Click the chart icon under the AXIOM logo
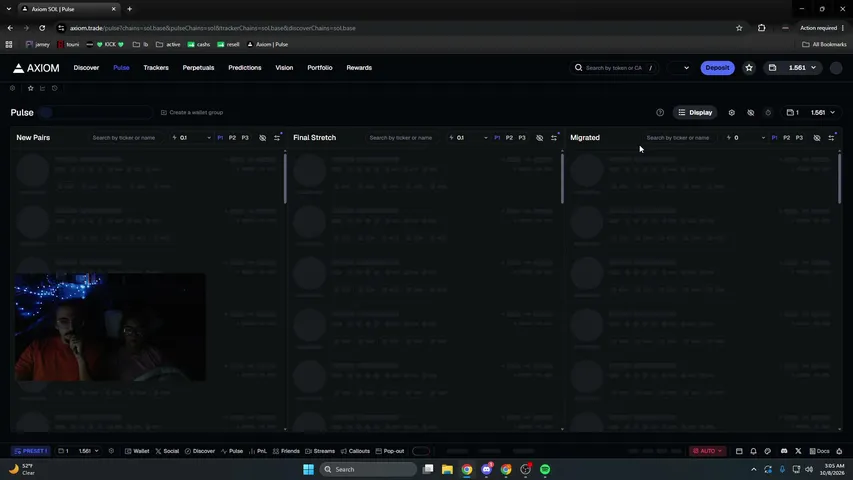The height and width of the screenshot is (480, 853). [x=42, y=88]
